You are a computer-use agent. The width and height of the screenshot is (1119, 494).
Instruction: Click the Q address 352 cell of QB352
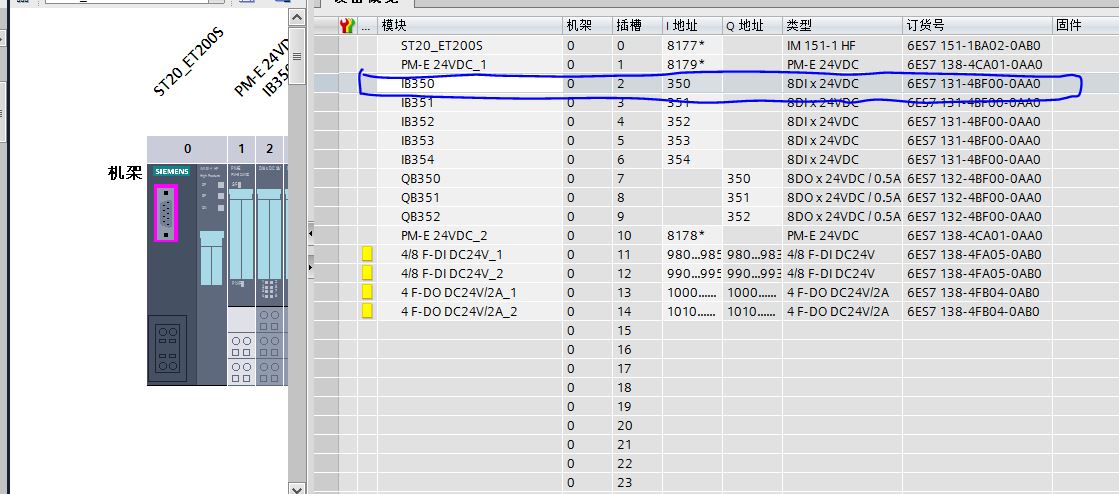click(x=752, y=216)
